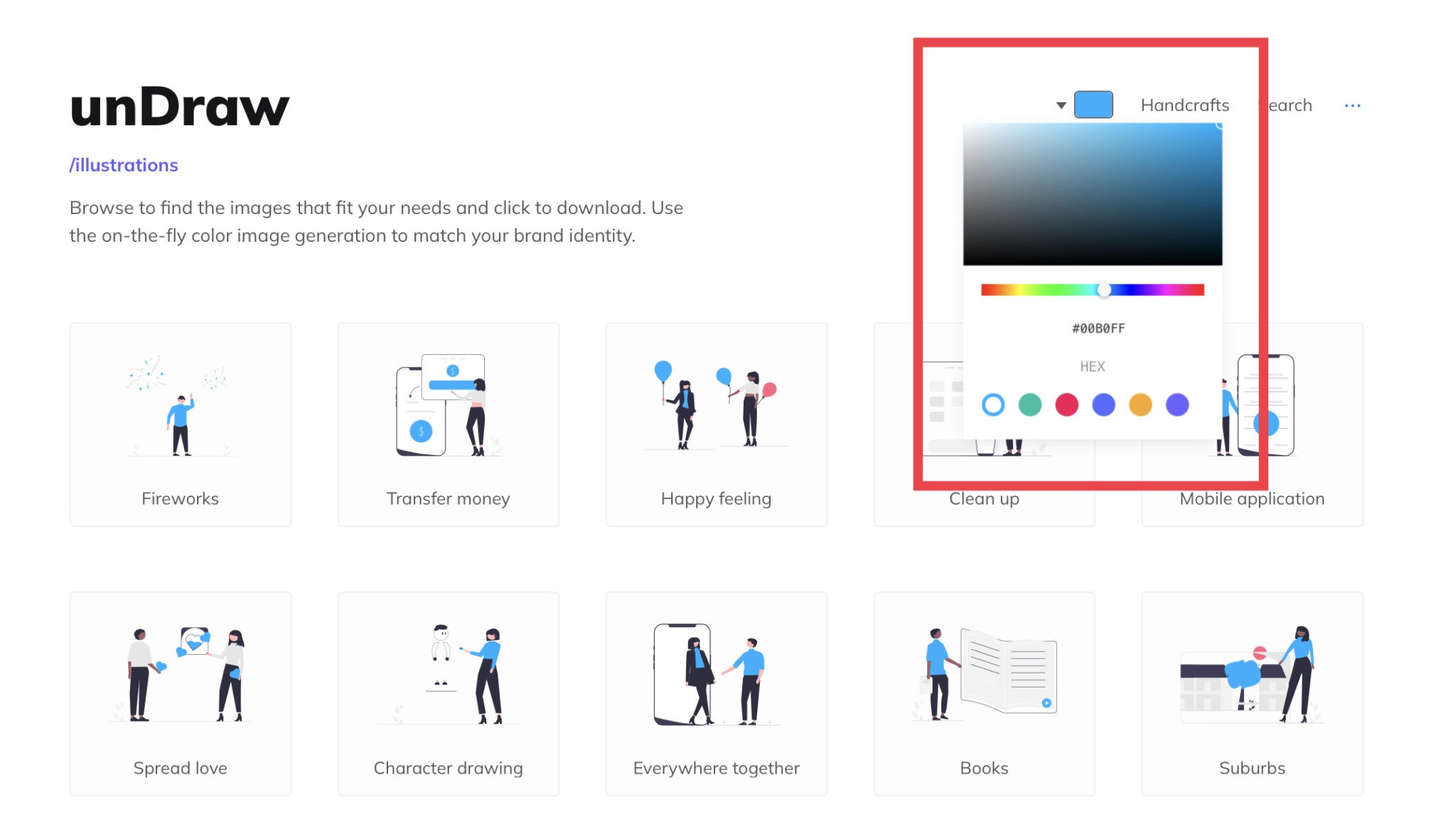The image size is (1456, 839).
Task: Open the ellipsis more-options menu
Action: (1353, 105)
